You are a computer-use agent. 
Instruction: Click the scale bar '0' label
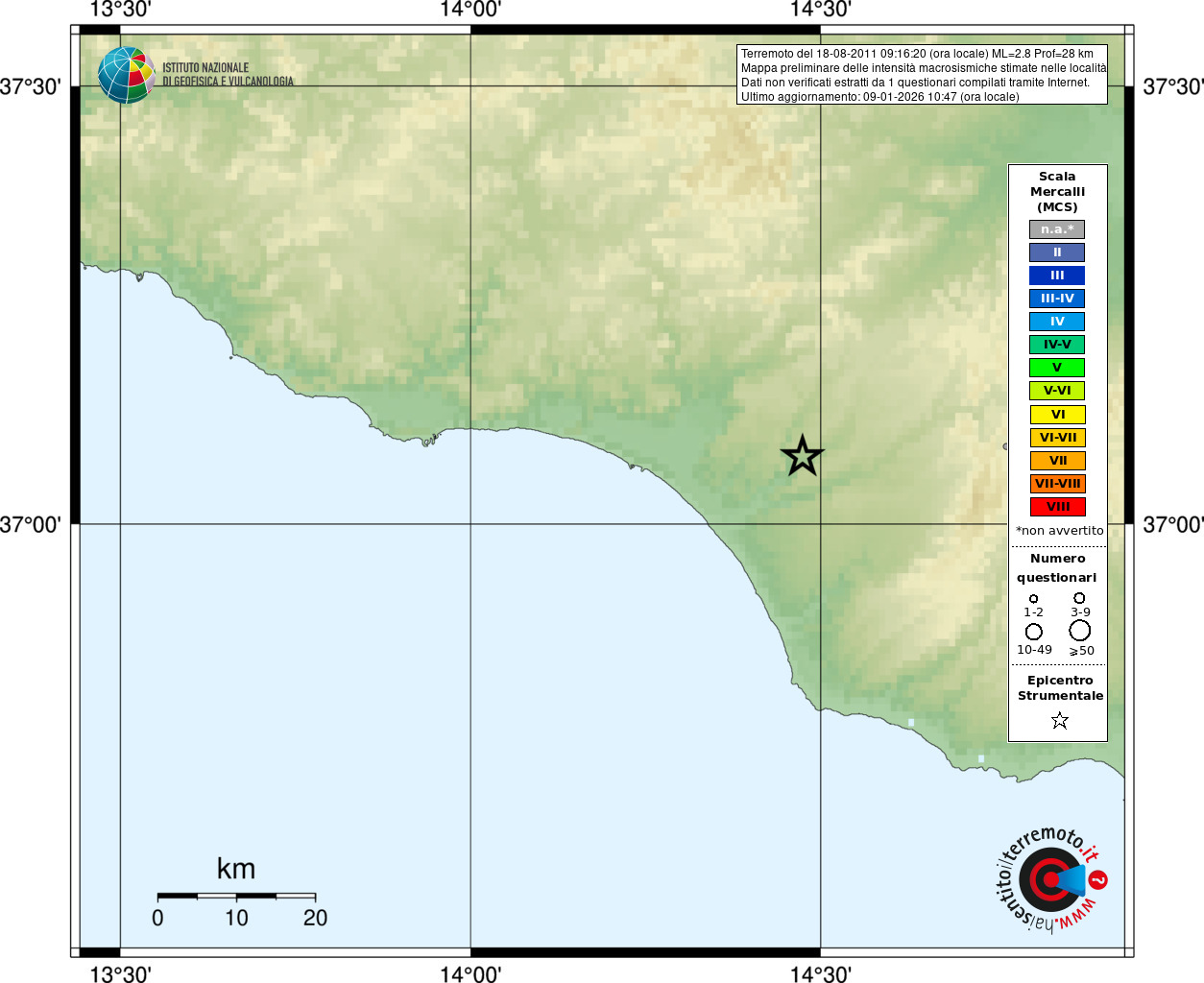coord(157,918)
